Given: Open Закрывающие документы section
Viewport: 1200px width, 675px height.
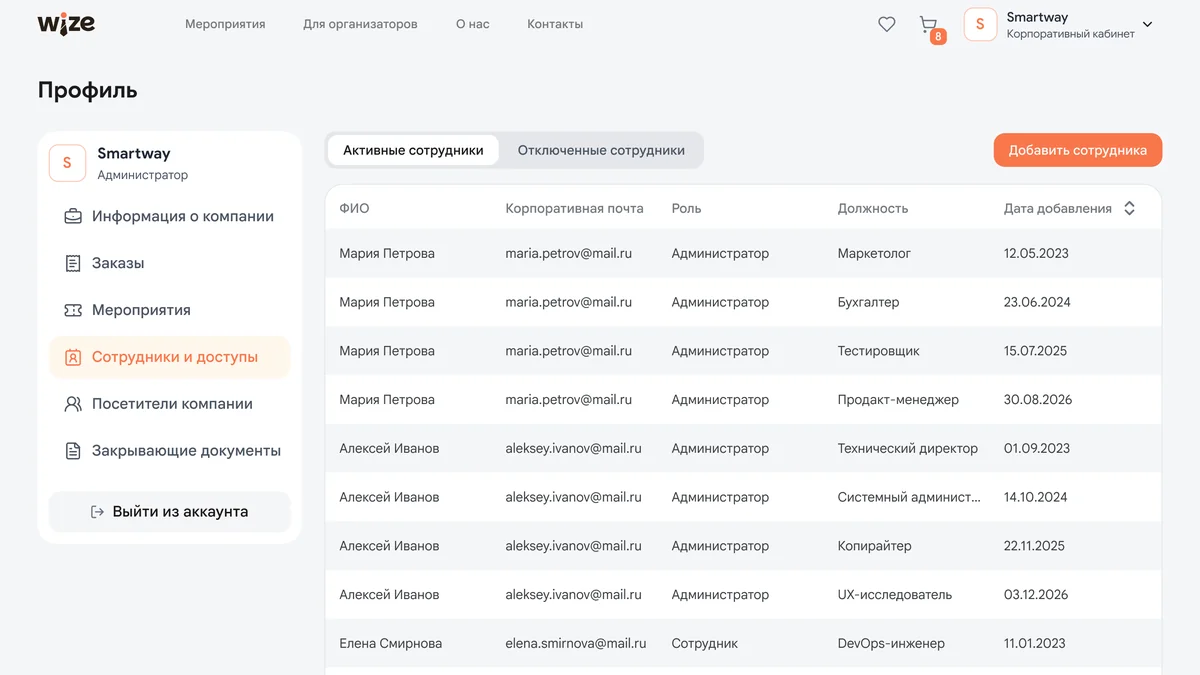Looking at the screenshot, I should pos(170,451).
